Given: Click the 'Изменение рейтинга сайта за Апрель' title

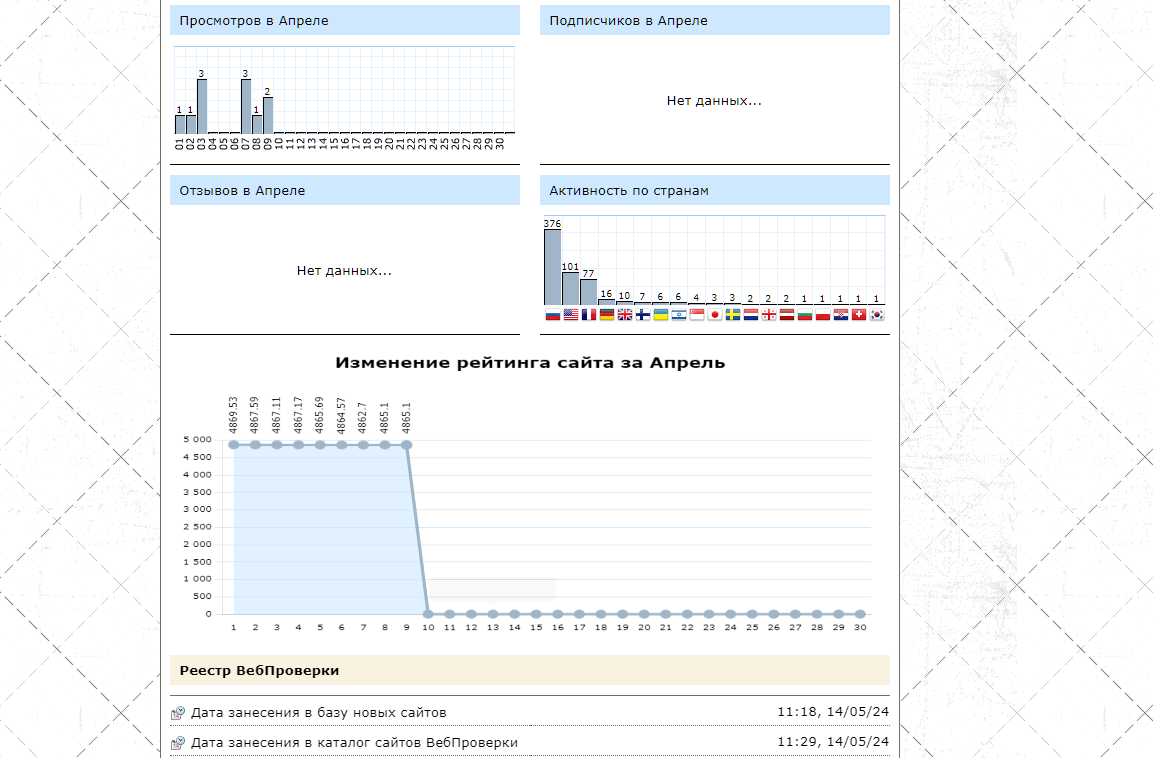Looking at the screenshot, I should point(530,362).
